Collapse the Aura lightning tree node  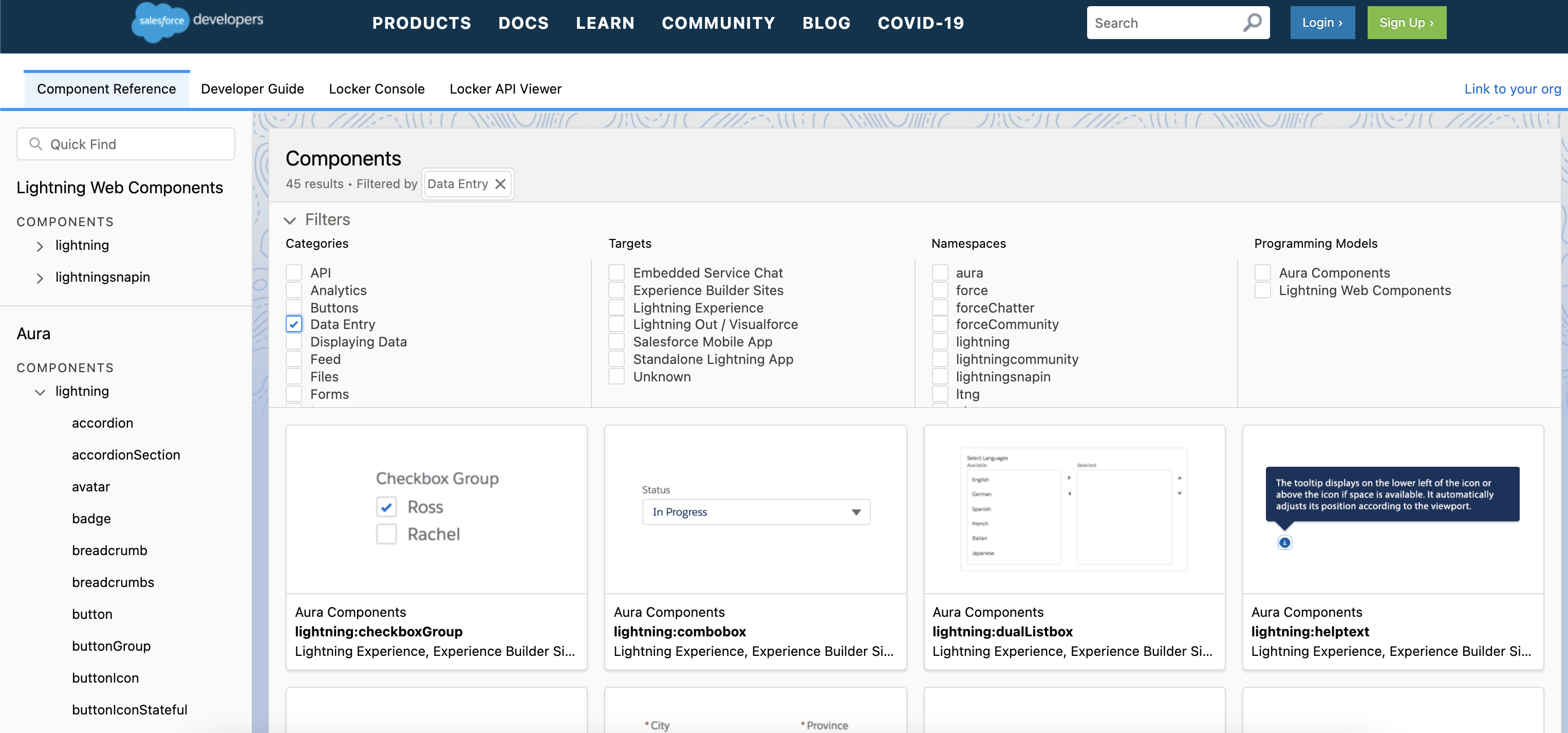(x=40, y=392)
